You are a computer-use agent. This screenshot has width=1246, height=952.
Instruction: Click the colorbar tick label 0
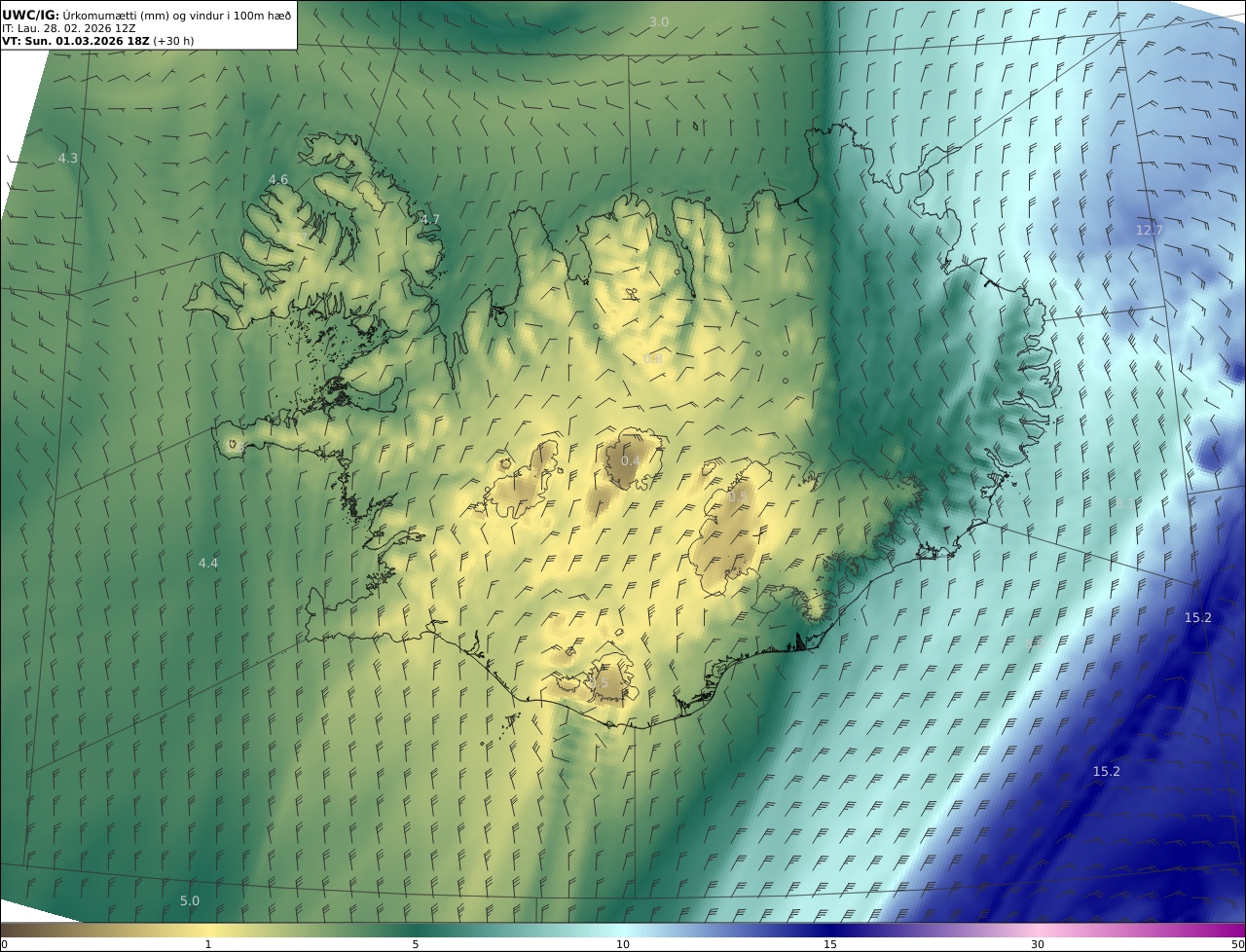4,944
